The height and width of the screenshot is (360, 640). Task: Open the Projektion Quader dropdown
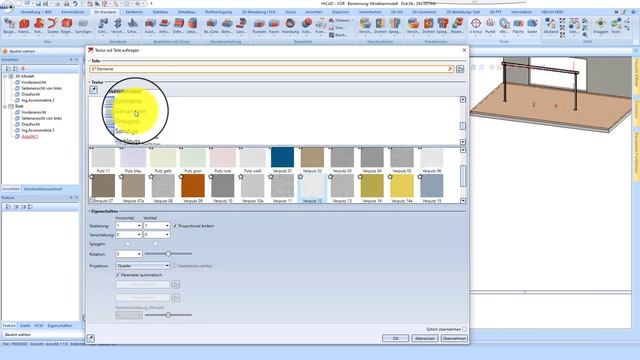142,266
